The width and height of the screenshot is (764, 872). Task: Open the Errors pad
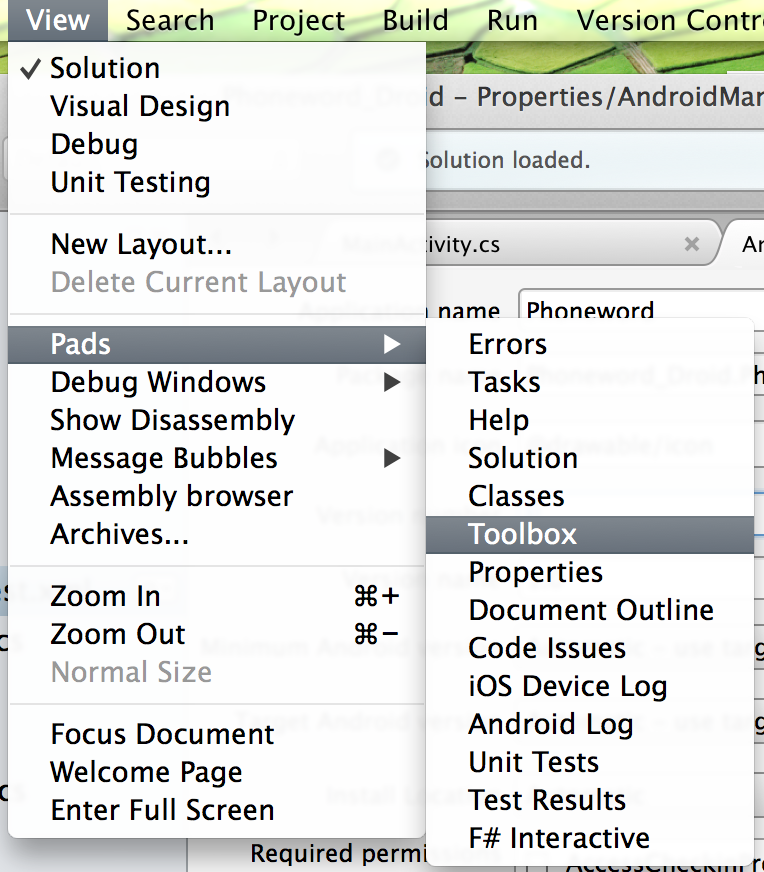pos(508,344)
